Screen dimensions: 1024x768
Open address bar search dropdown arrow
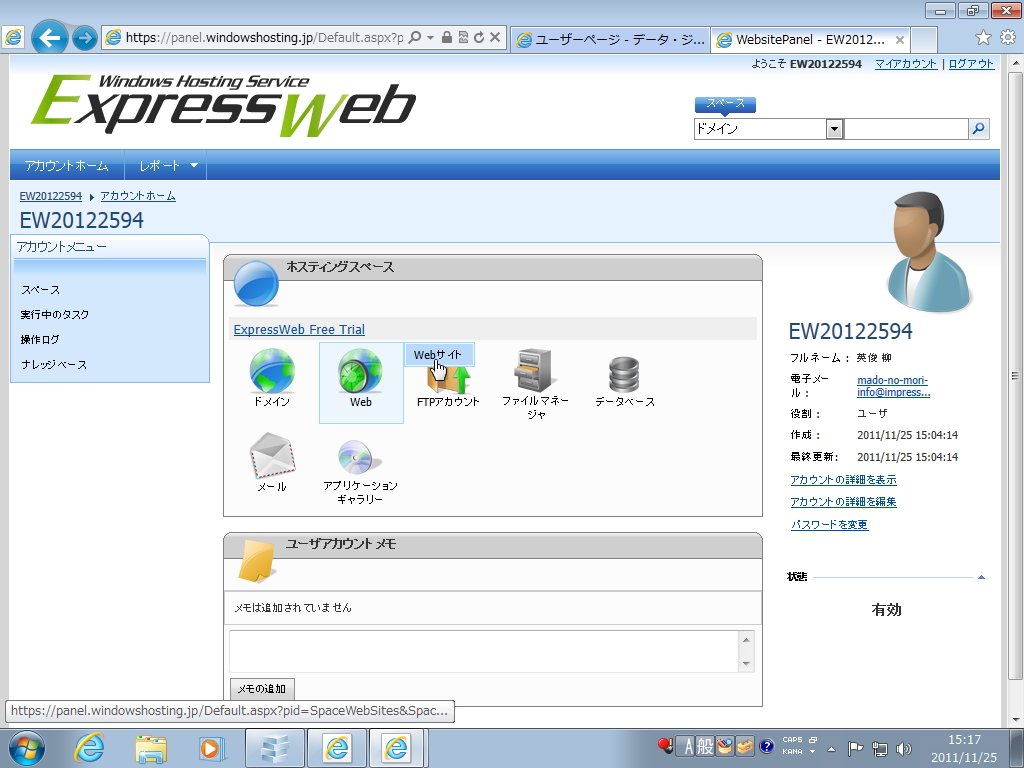(430, 37)
